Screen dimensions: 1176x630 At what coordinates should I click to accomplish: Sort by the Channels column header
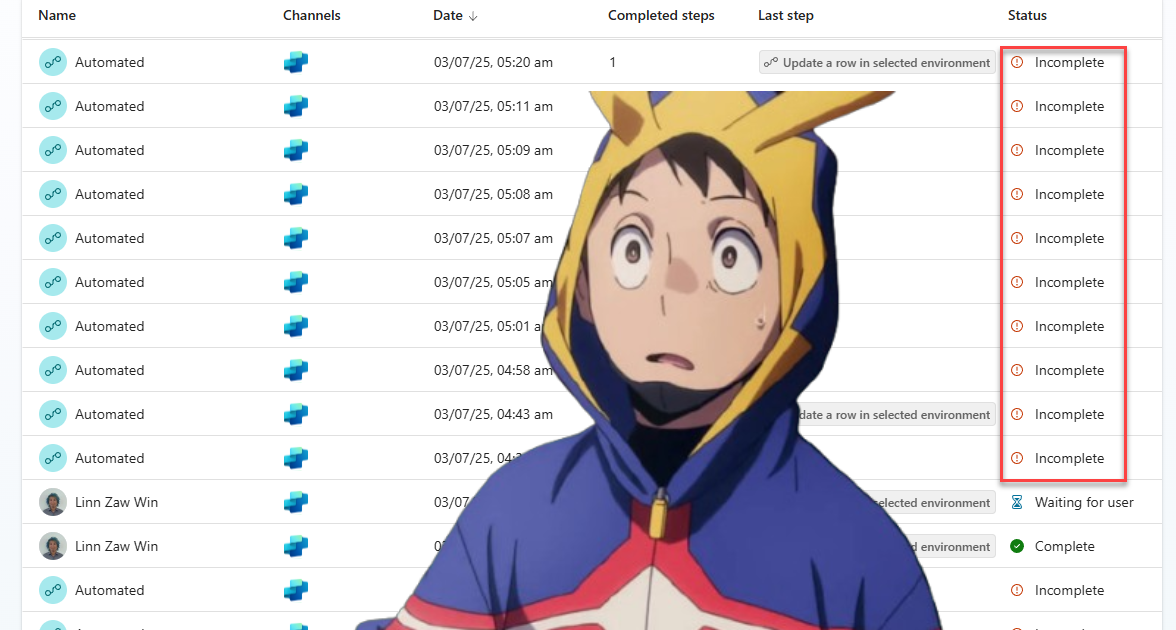point(311,15)
